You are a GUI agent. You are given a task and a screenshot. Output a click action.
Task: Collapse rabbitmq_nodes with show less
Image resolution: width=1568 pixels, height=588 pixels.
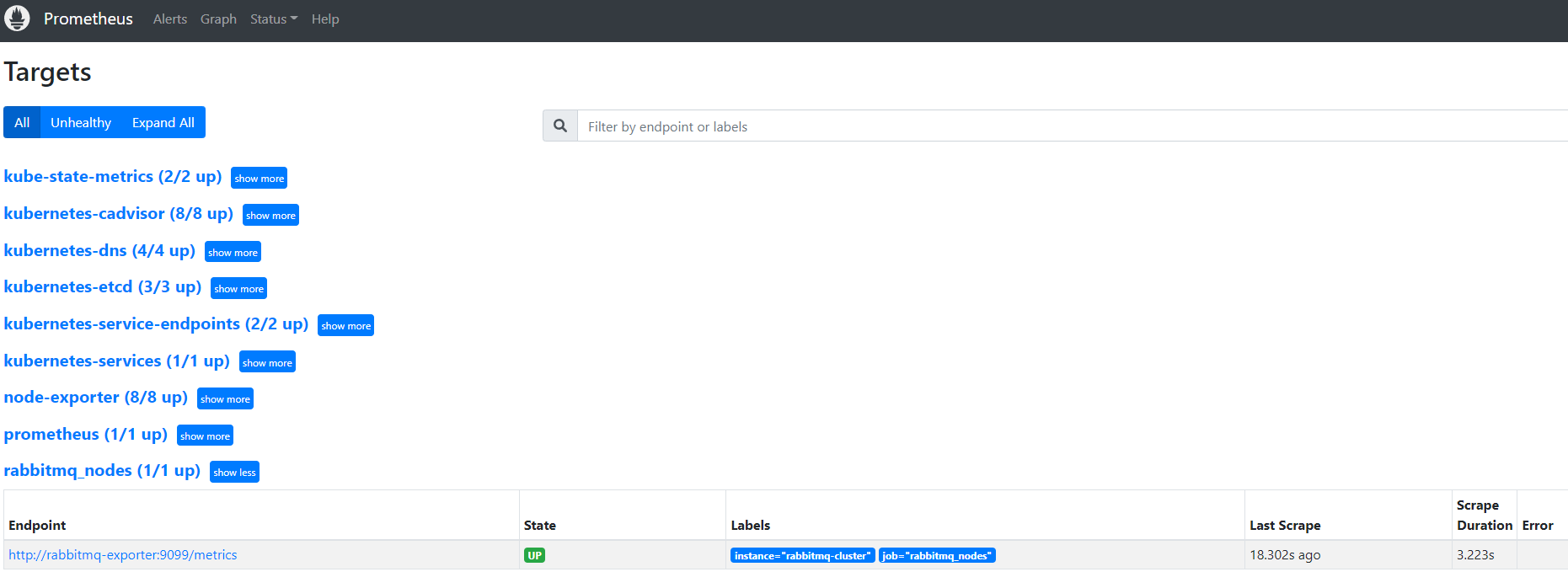[235, 472]
